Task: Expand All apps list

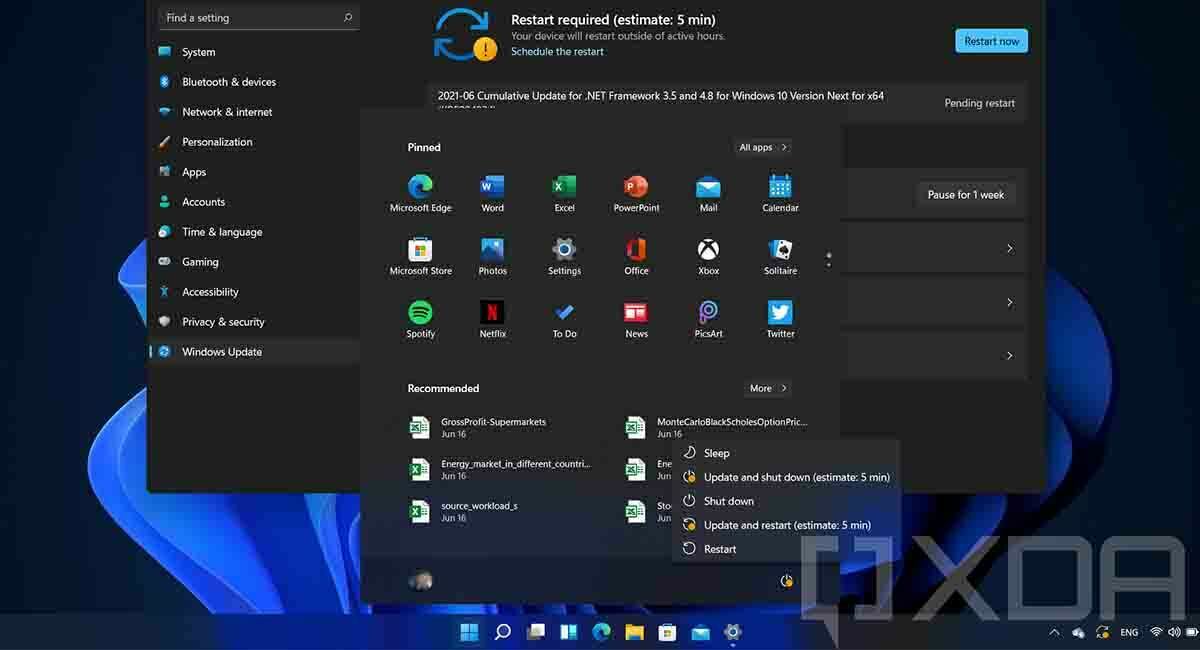Action: (763, 147)
